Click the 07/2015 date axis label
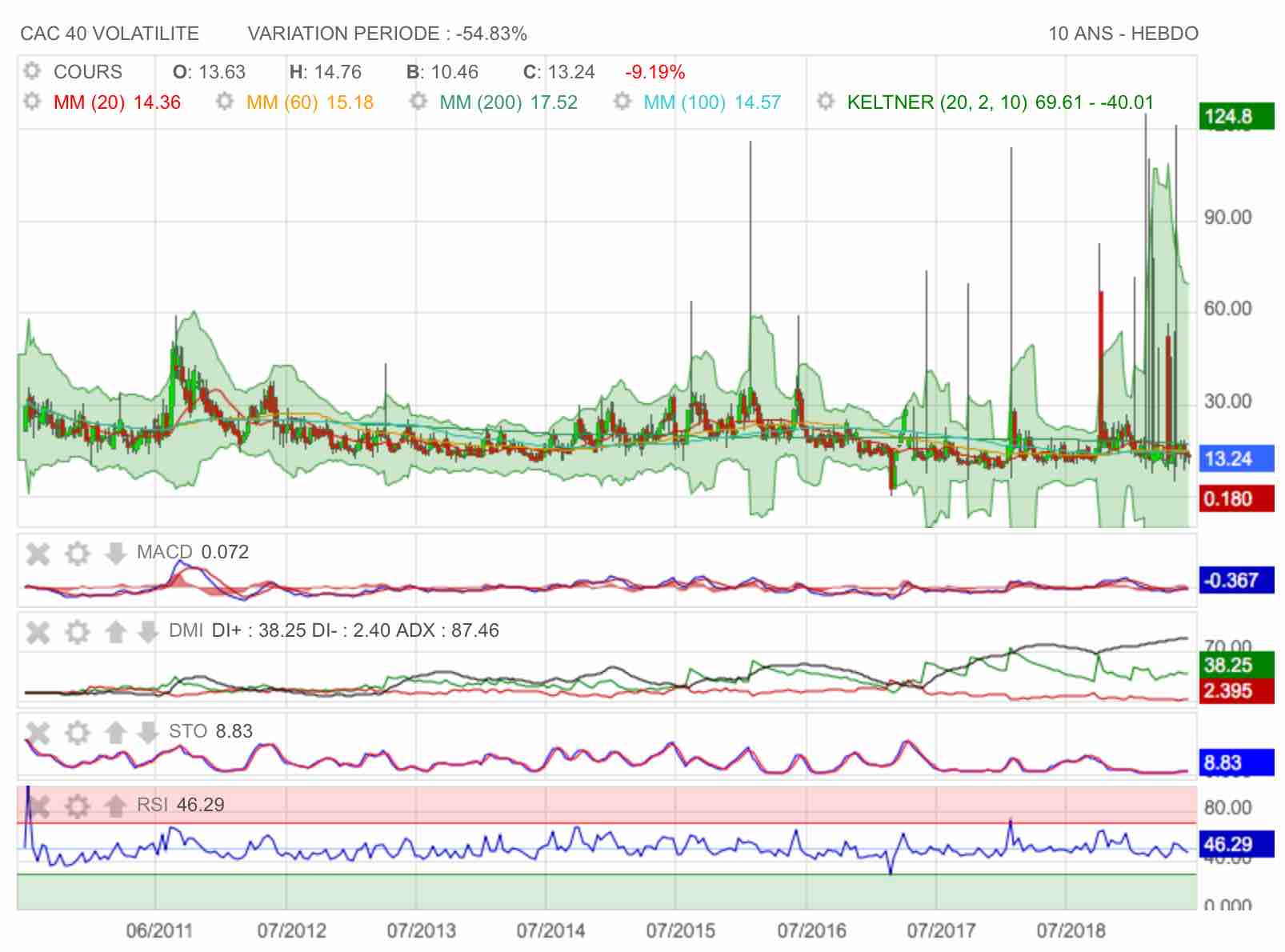This screenshot has width=1285, height=952. (680, 931)
